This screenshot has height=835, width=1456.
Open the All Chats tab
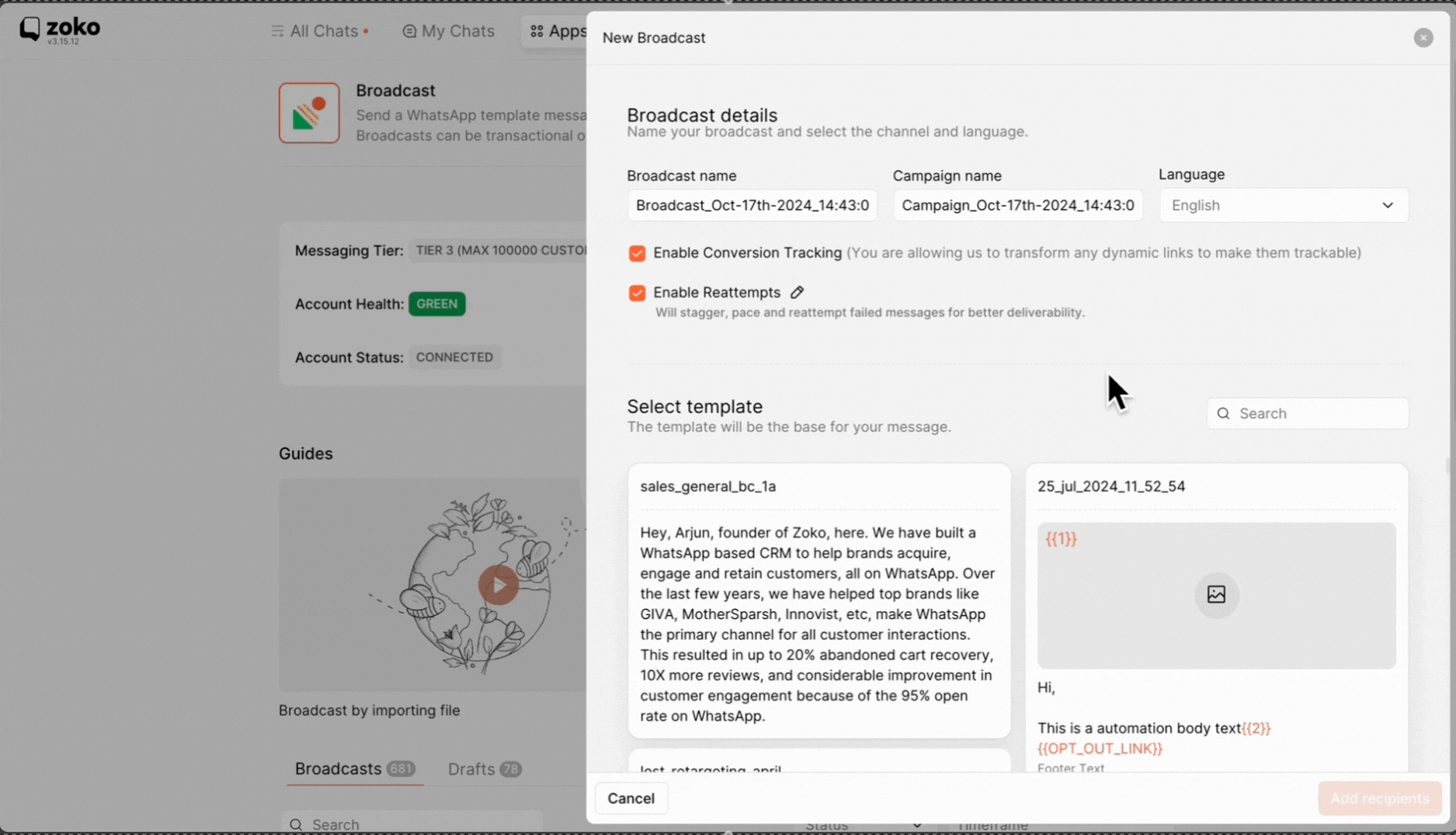point(320,31)
